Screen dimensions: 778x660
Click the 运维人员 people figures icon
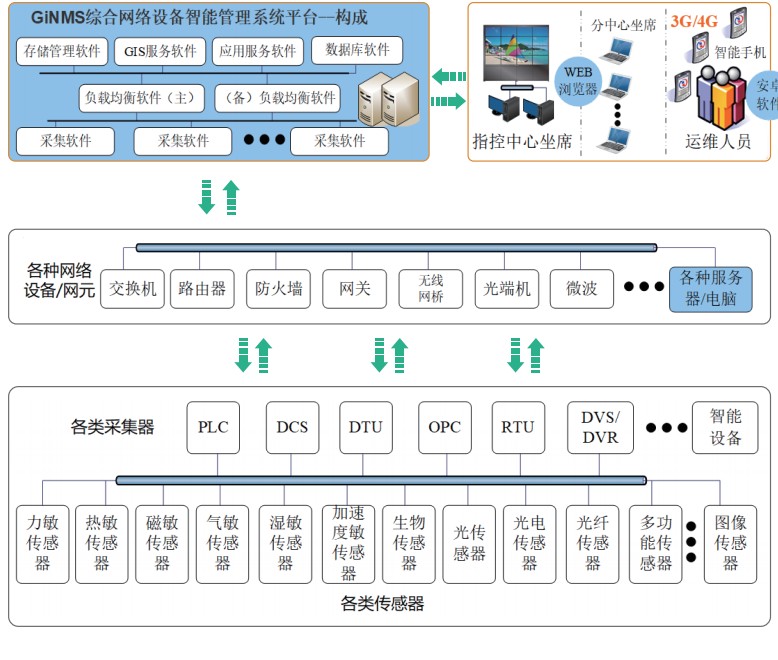(721, 97)
